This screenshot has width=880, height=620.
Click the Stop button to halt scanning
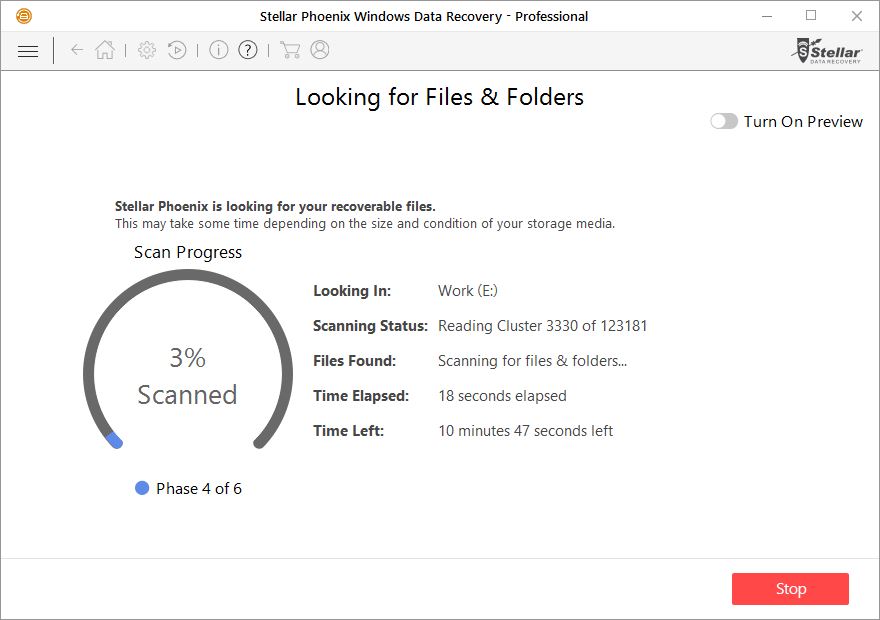click(790, 589)
